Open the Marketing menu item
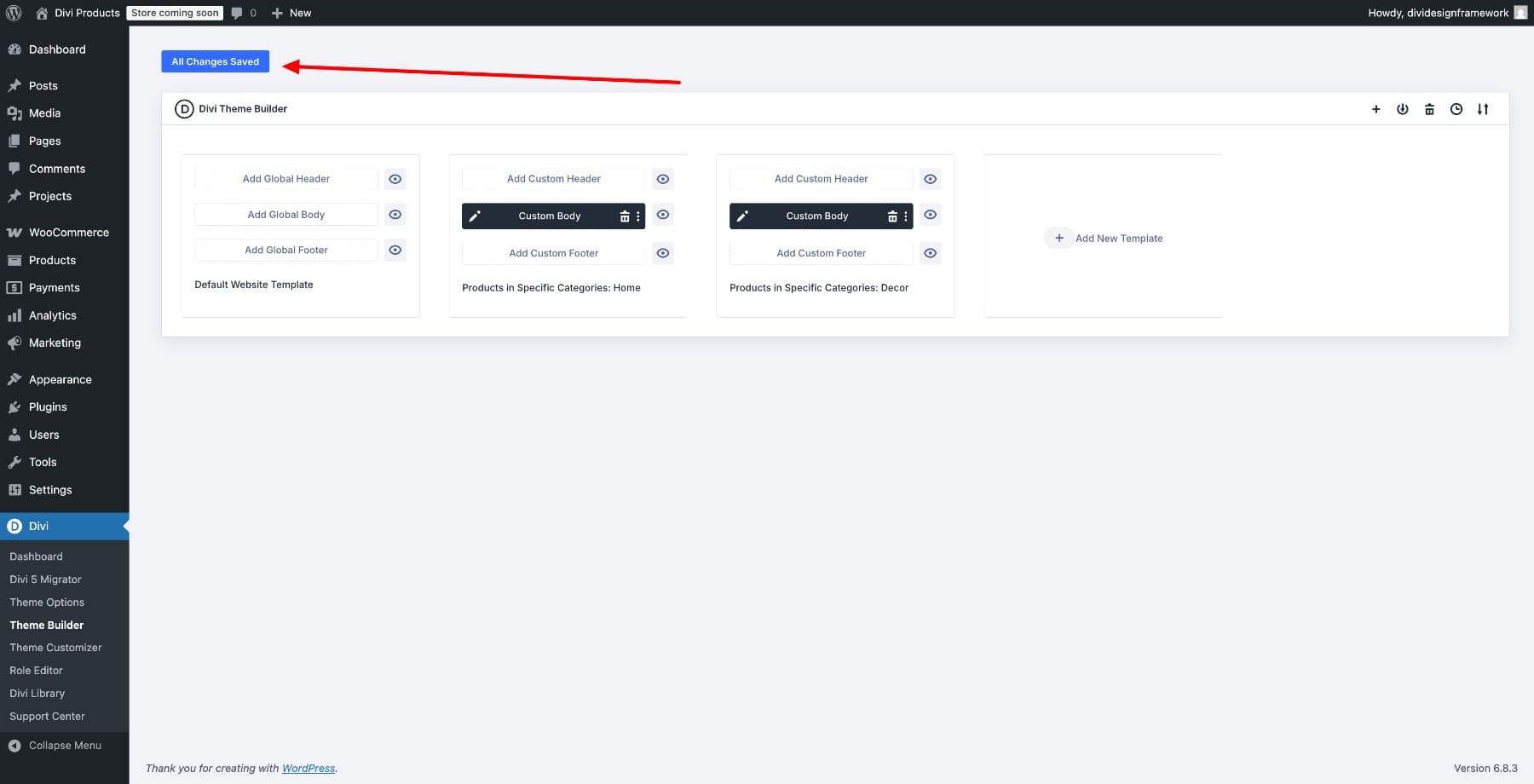 [55, 343]
